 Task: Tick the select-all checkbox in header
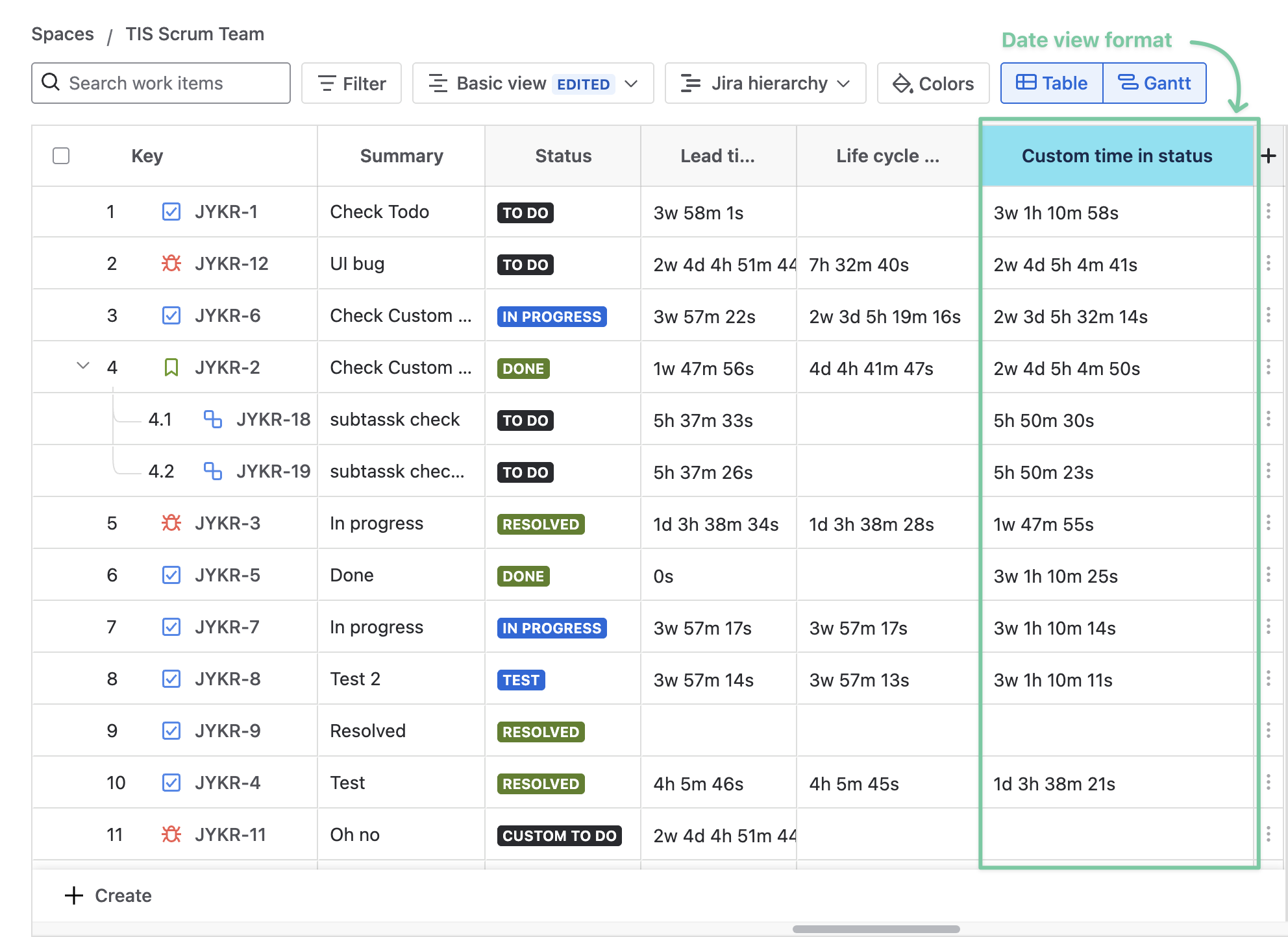coord(61,156)
